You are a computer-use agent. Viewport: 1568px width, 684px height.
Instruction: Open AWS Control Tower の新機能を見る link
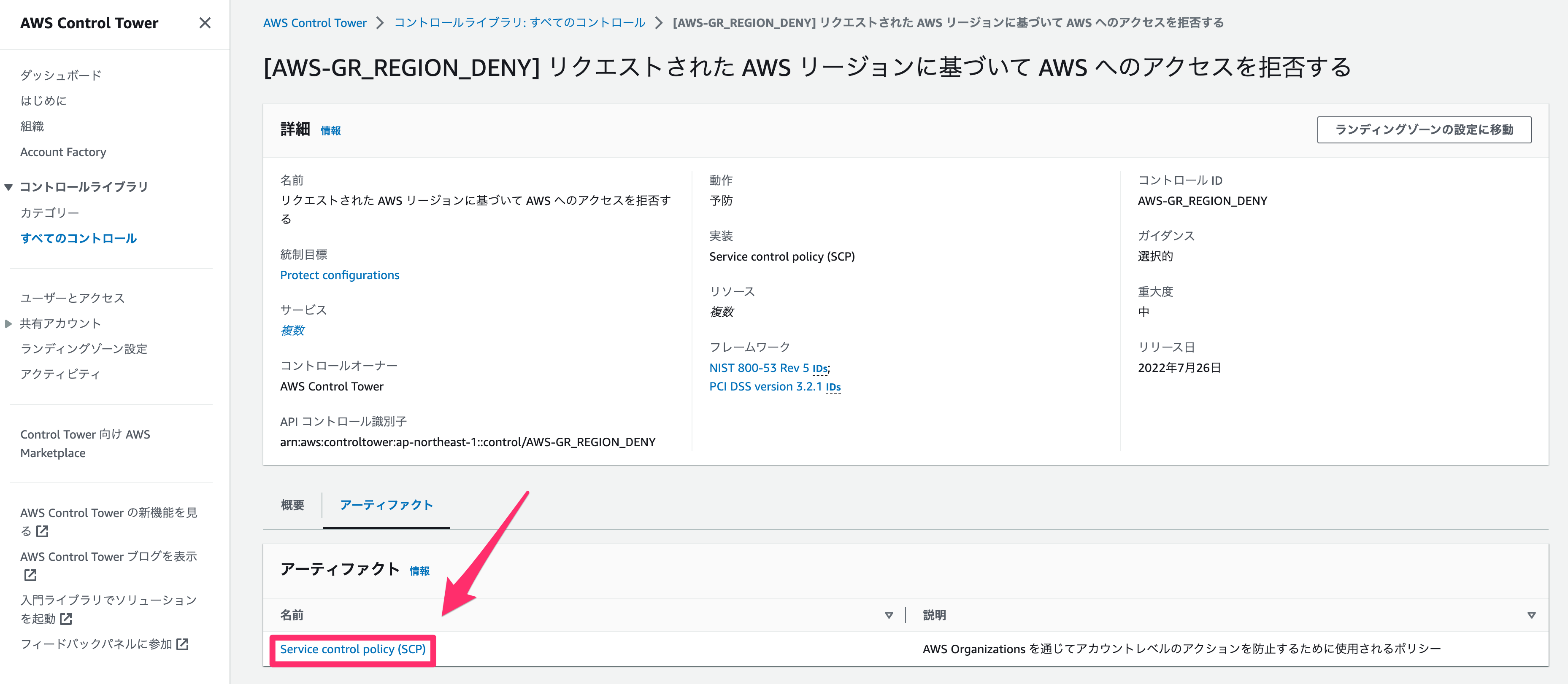tap(108, 522)
